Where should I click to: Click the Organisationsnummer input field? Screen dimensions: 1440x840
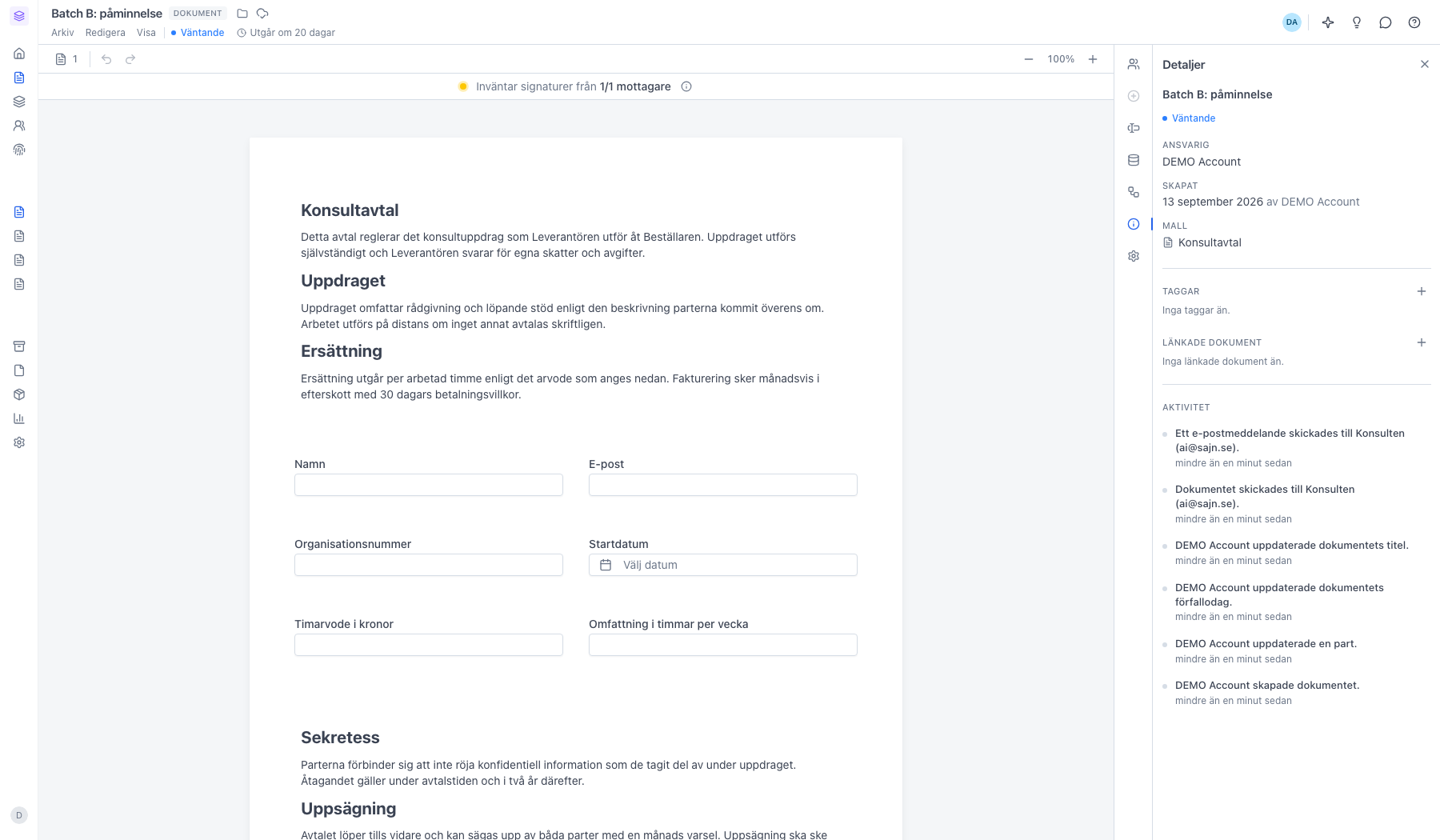tap(429, 565)
